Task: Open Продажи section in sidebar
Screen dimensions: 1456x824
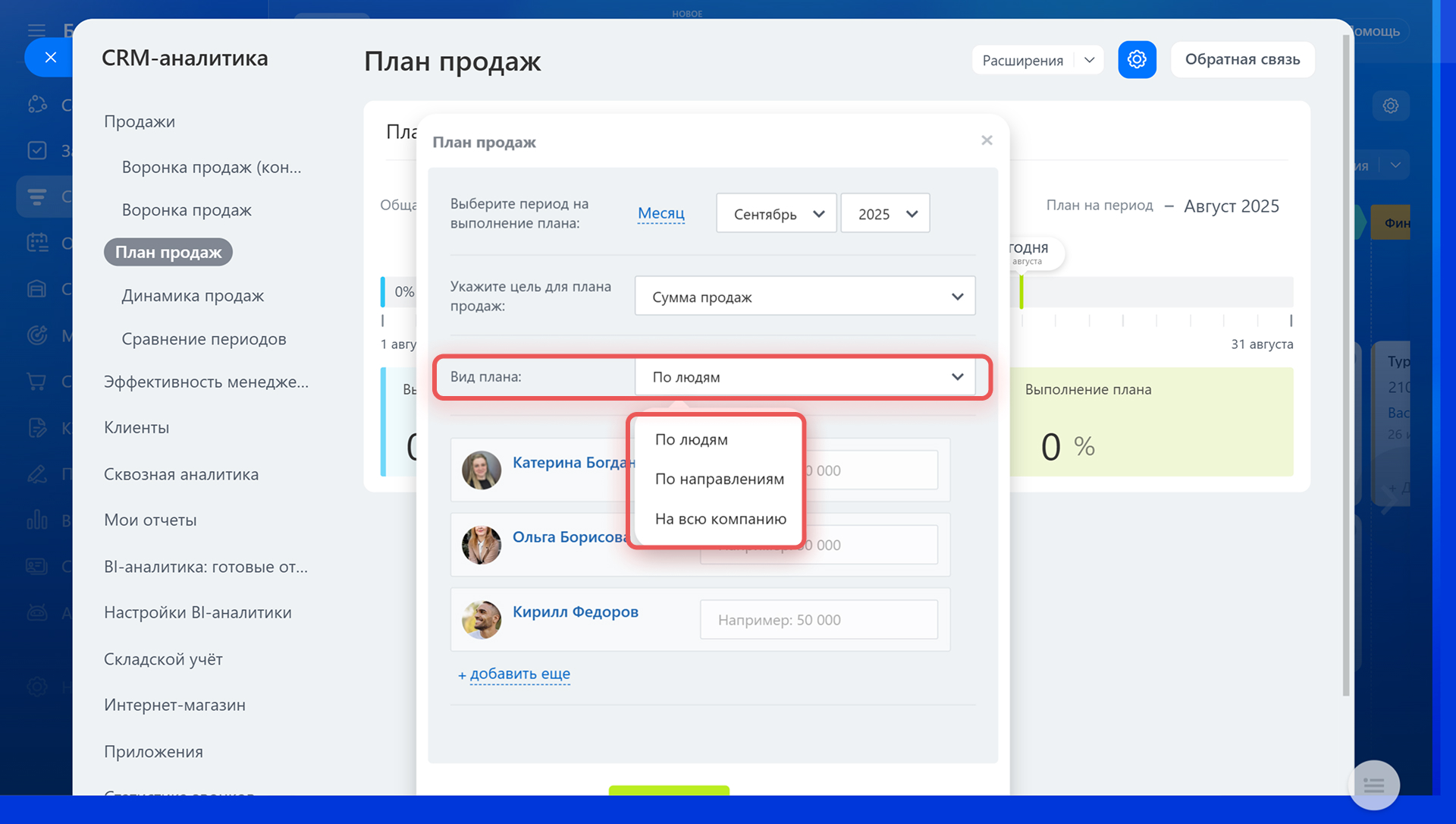Action: (x=140, y=121)
